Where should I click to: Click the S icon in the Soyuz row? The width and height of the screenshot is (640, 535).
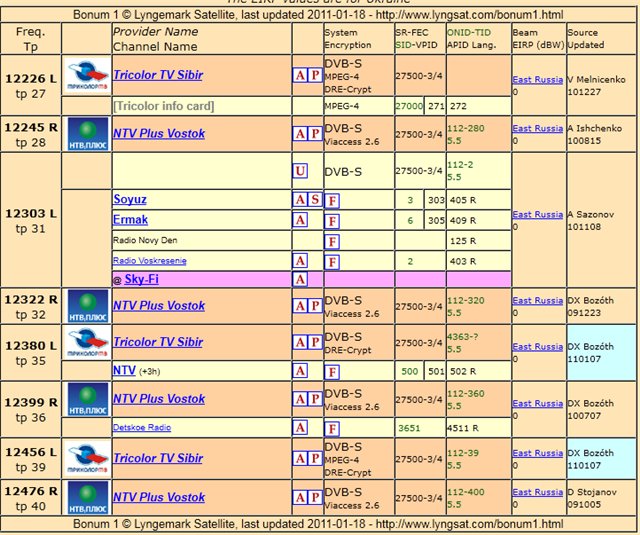tap(315, 200)
